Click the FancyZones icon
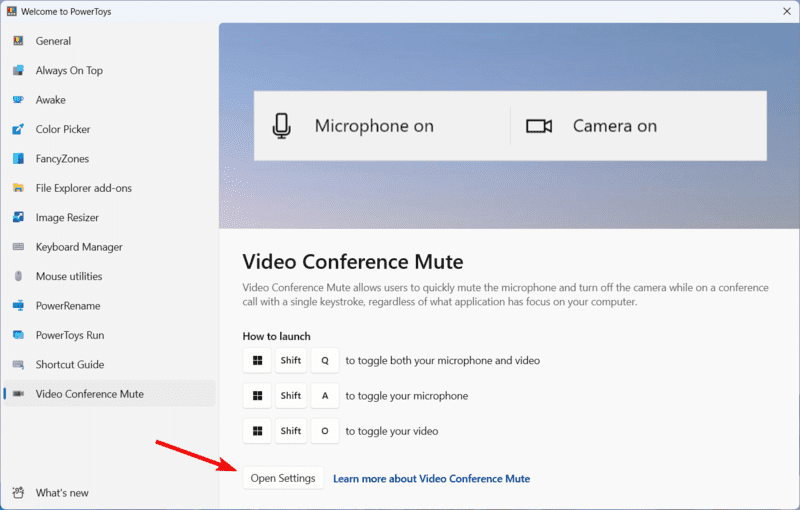 coord(18,159)
